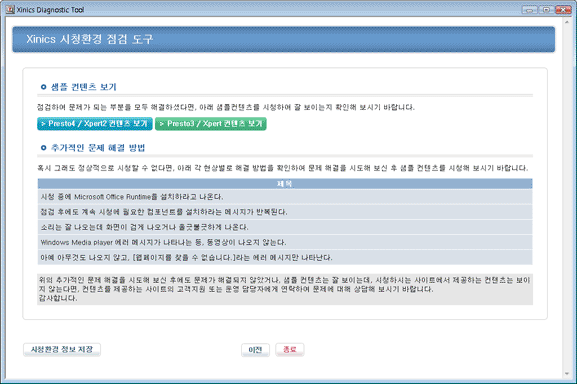Click the Xinics Diagnostic Tool title bar icon

click(x=10, y=10)
